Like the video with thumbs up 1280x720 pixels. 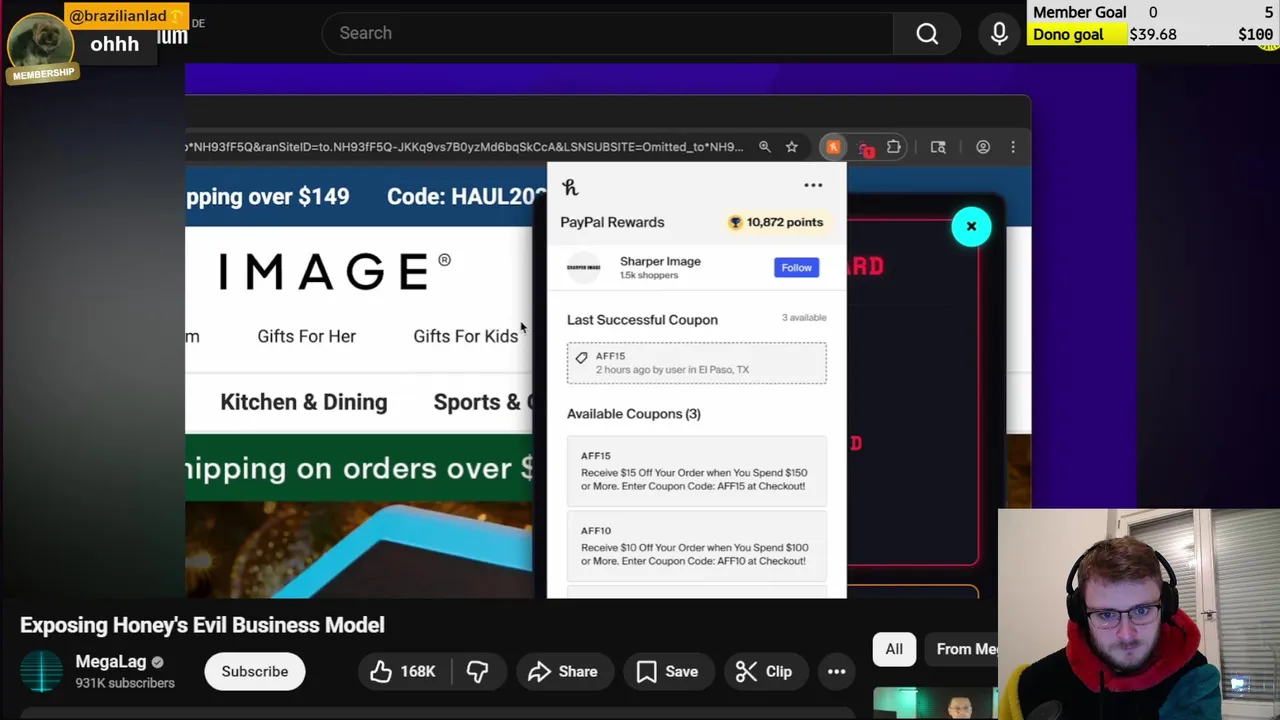[404, 671]
